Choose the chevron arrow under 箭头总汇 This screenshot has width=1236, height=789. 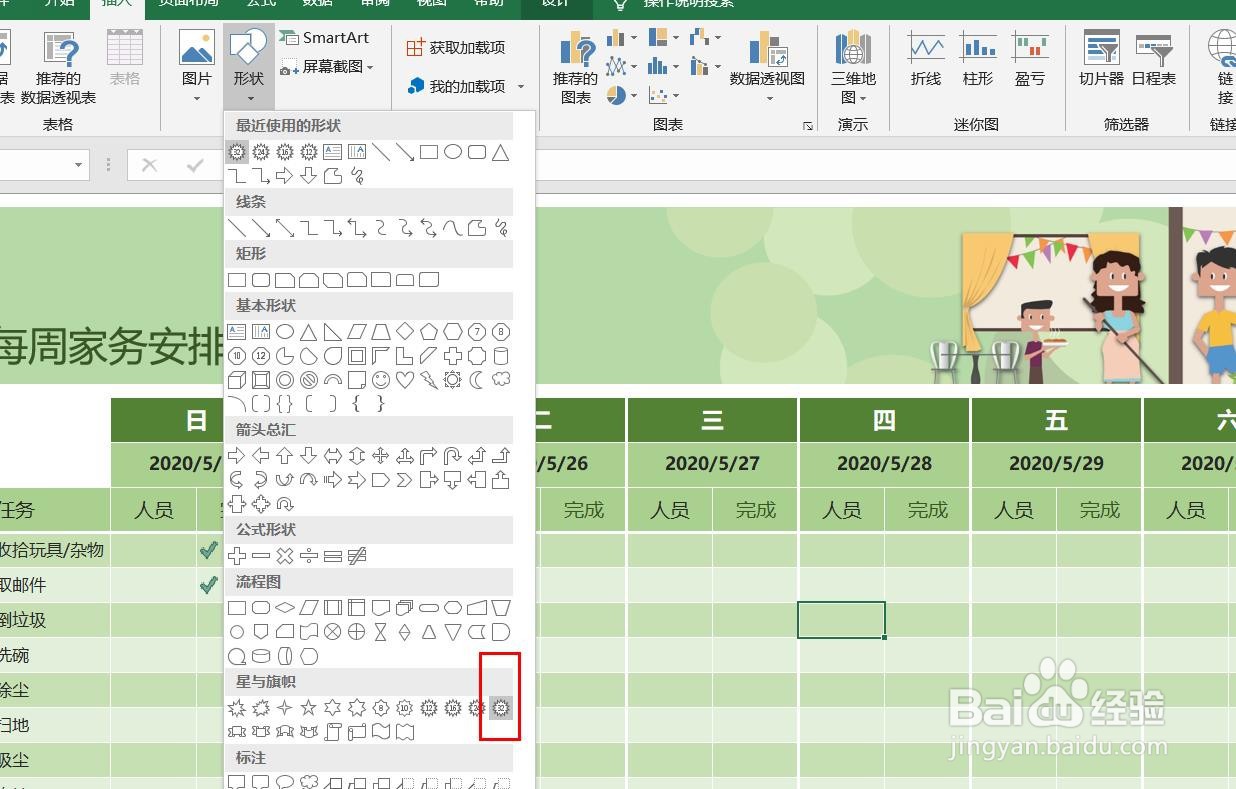coord(405,480)
